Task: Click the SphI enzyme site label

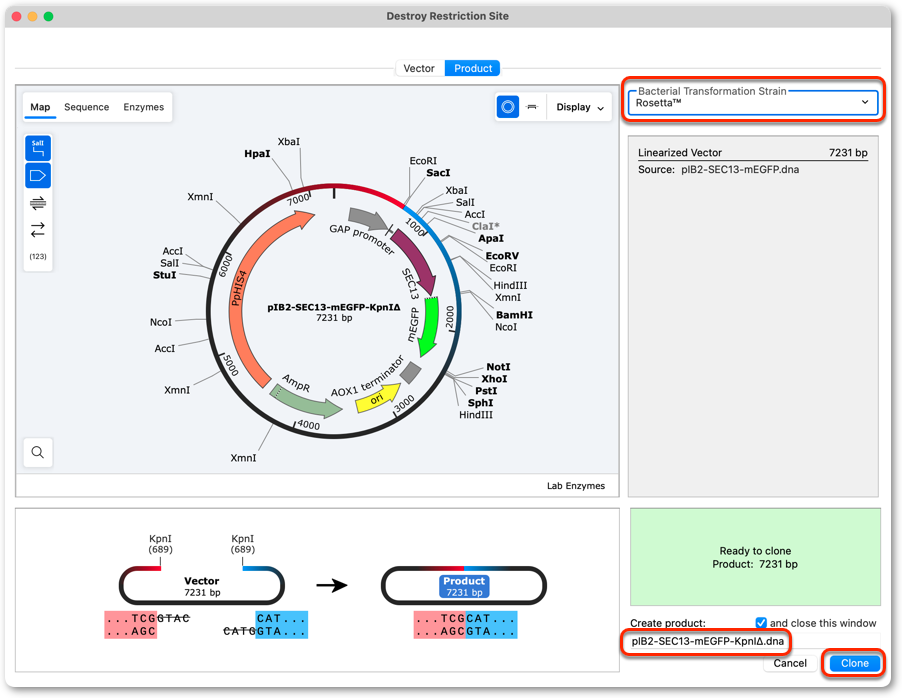Action: [480, 403]
